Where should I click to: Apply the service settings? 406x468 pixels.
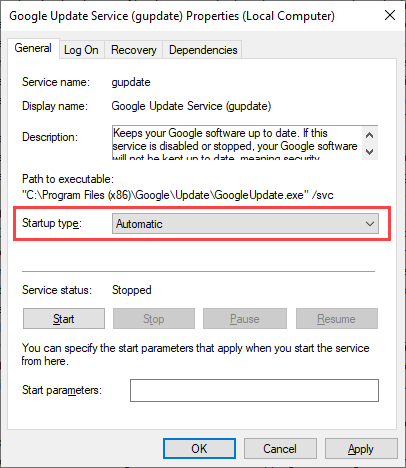coord(361,449)
